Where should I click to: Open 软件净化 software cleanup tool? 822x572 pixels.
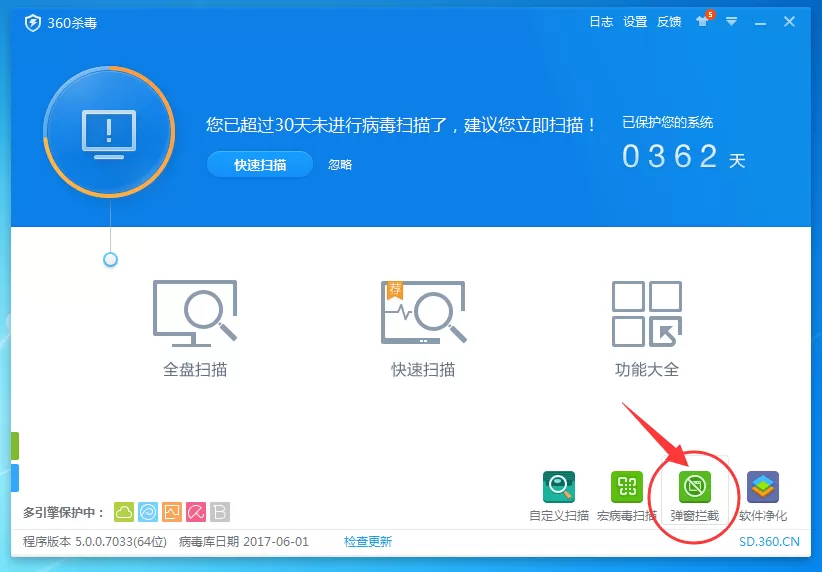pyautogui.click(x=763, y=496)
